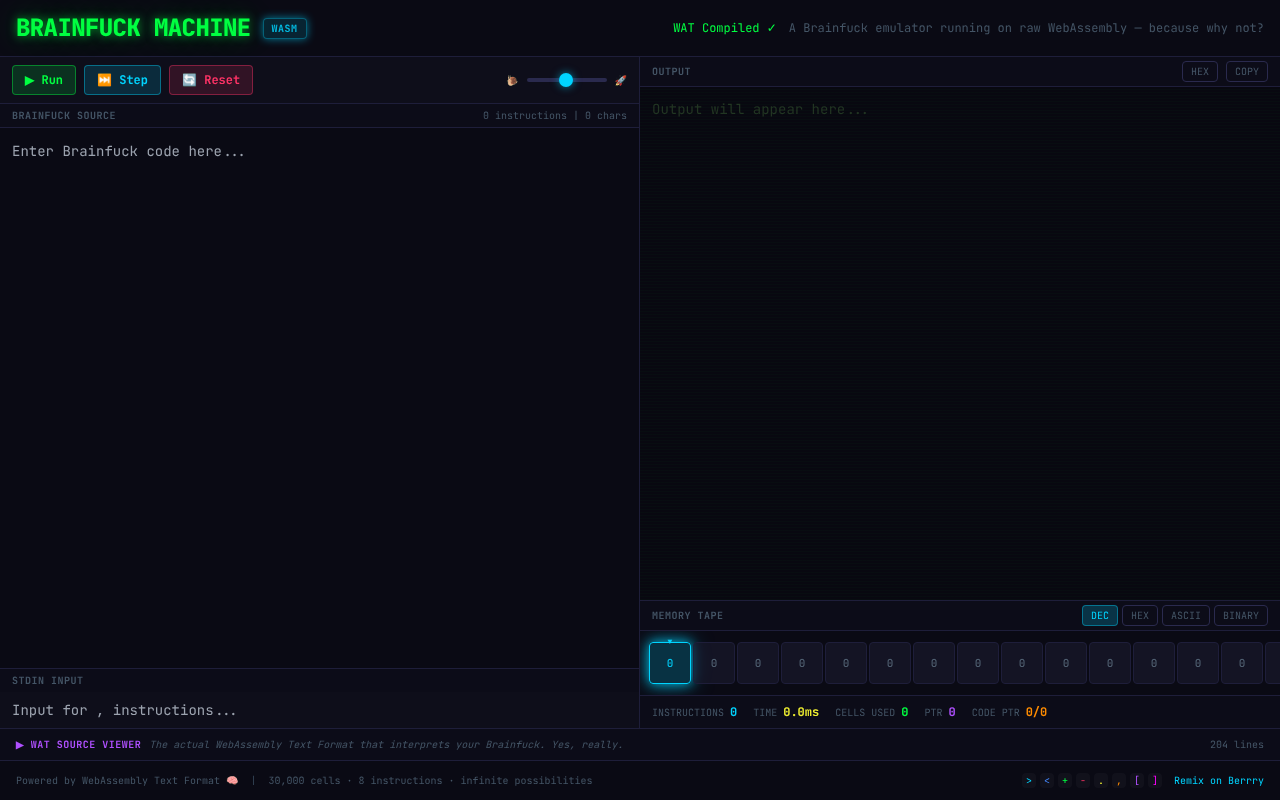Click the STDIN INPUT label
The height and width of the screenshot is (800, 1280).
click(x=48, y=681)
